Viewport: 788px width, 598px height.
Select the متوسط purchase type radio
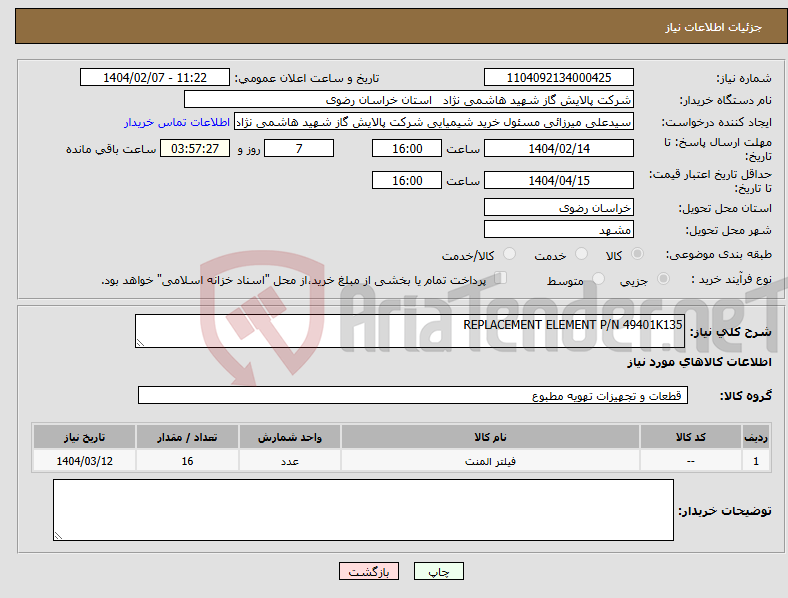pyautogui.click(x=598, y=278)
